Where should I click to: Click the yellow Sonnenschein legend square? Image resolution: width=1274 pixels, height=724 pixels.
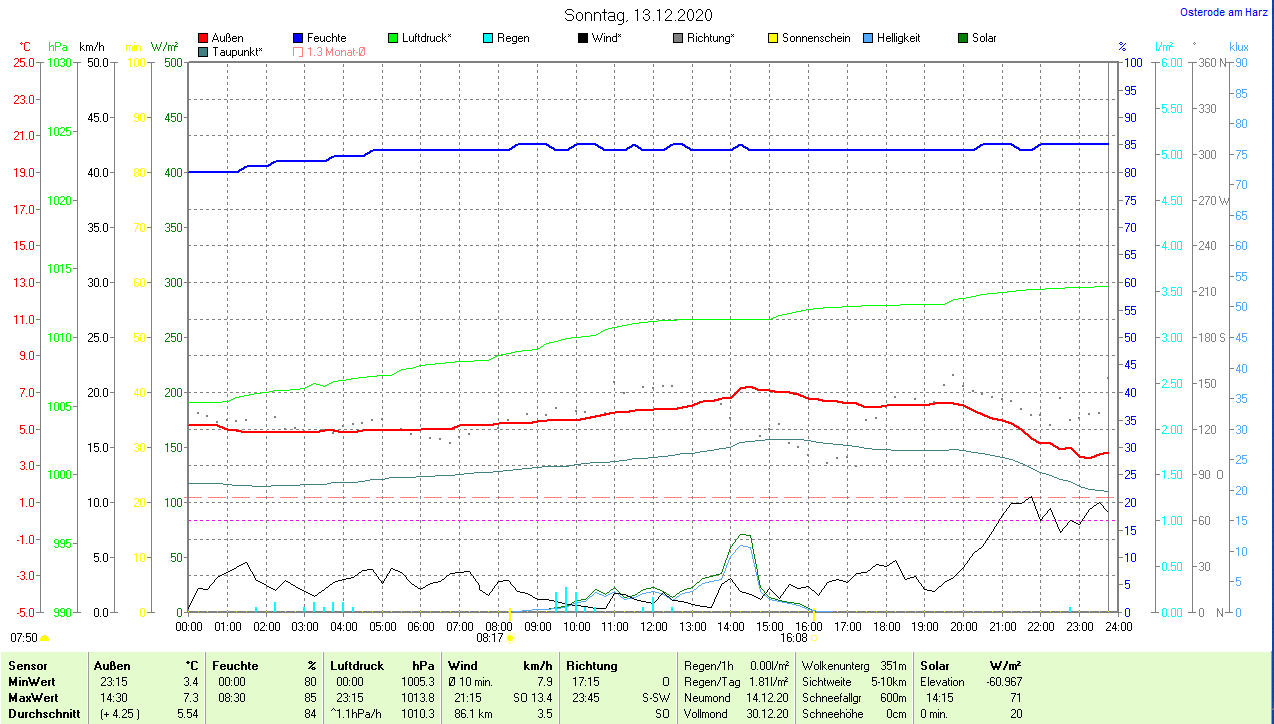773,38
